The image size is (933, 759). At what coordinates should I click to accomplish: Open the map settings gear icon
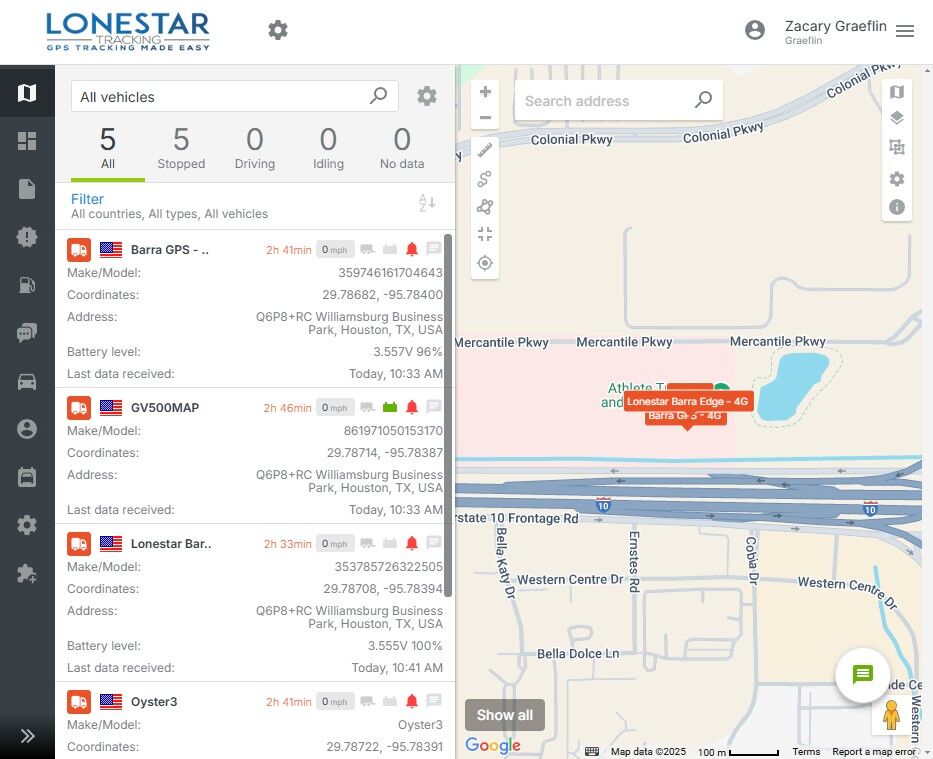click(897, 178)
